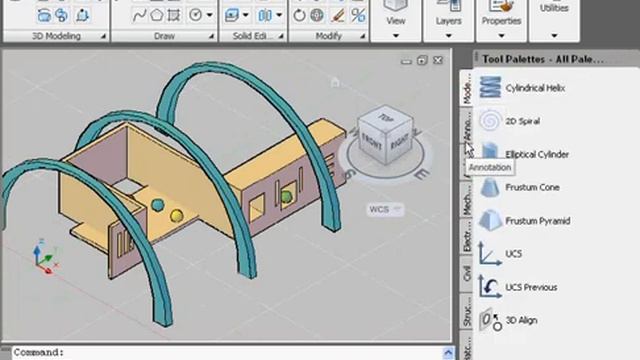This screenshot has height=360, width=640.
Task: Expand the Draw panel launcher arrow
Action: pos(211,36)
